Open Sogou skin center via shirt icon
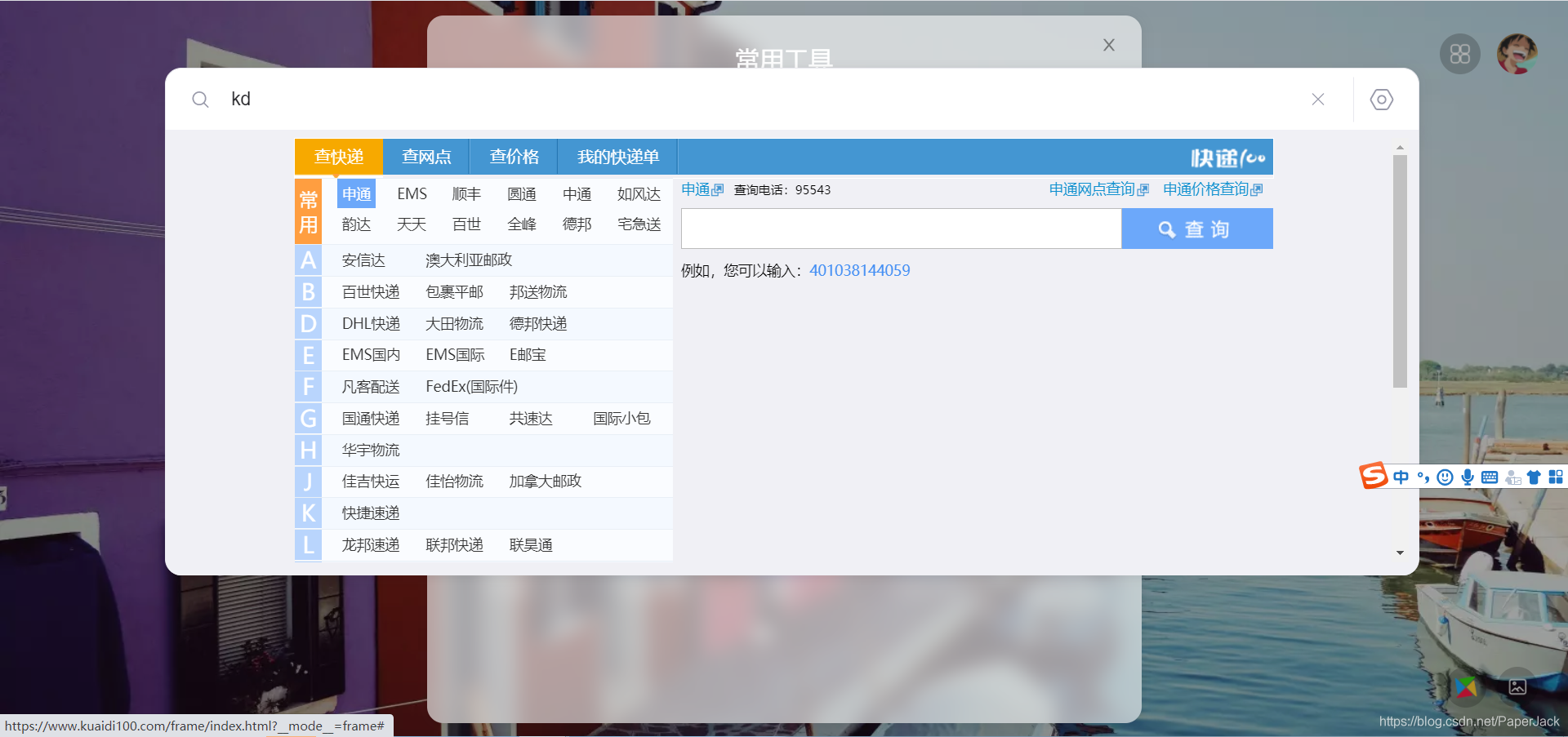 (x=1534, y=477)
